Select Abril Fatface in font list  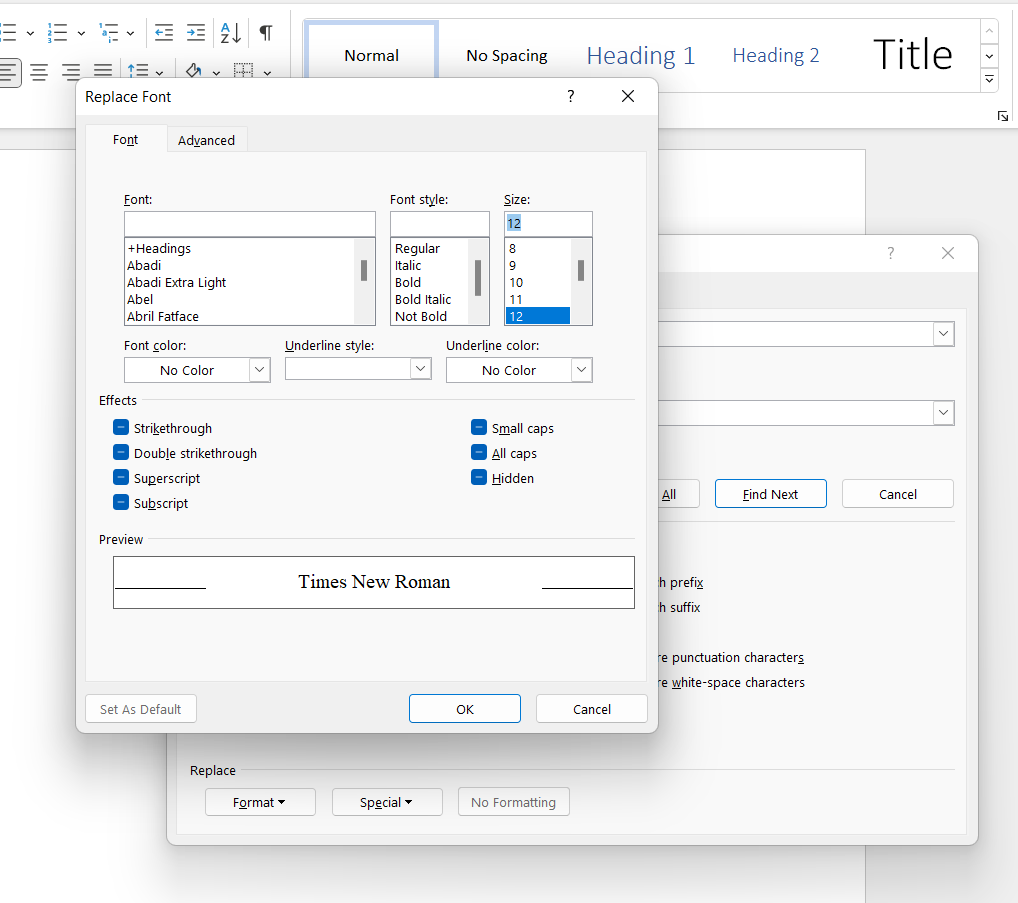163,316
